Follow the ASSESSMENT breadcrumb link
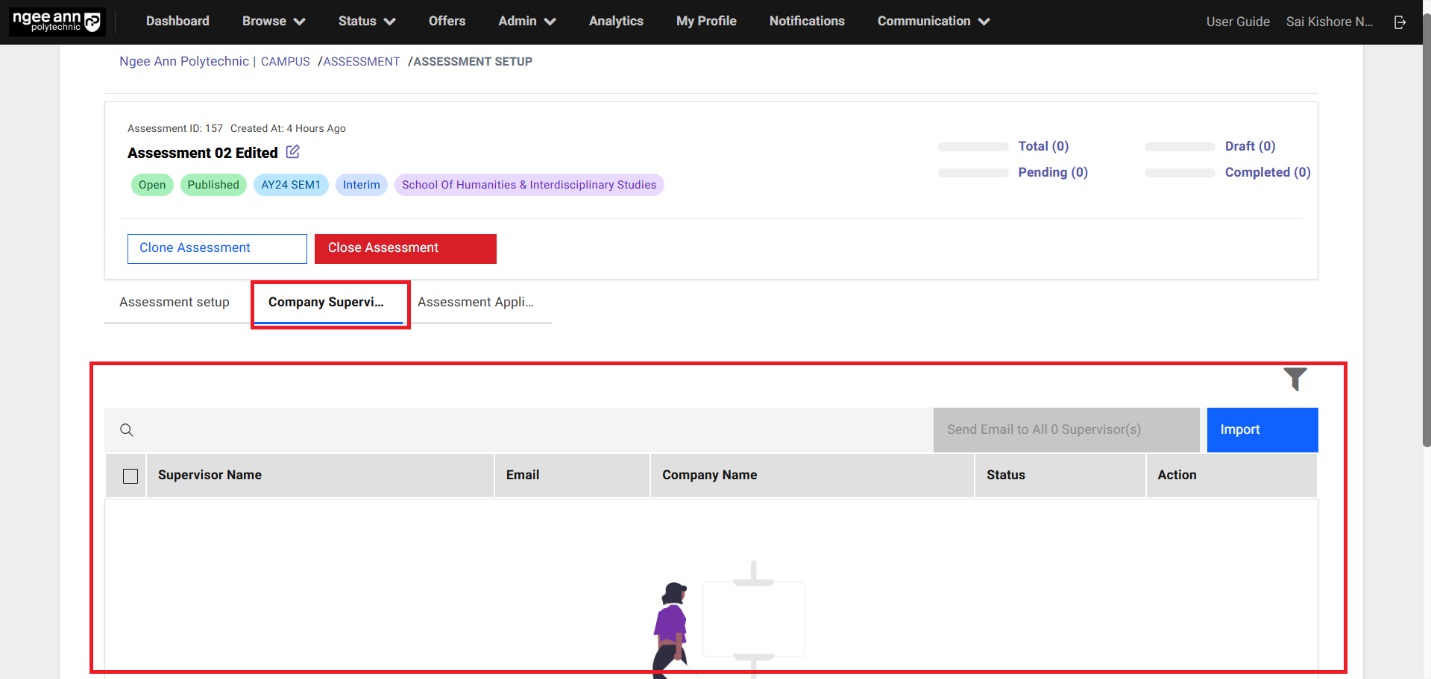The image size is (1431, 679). 359,61
